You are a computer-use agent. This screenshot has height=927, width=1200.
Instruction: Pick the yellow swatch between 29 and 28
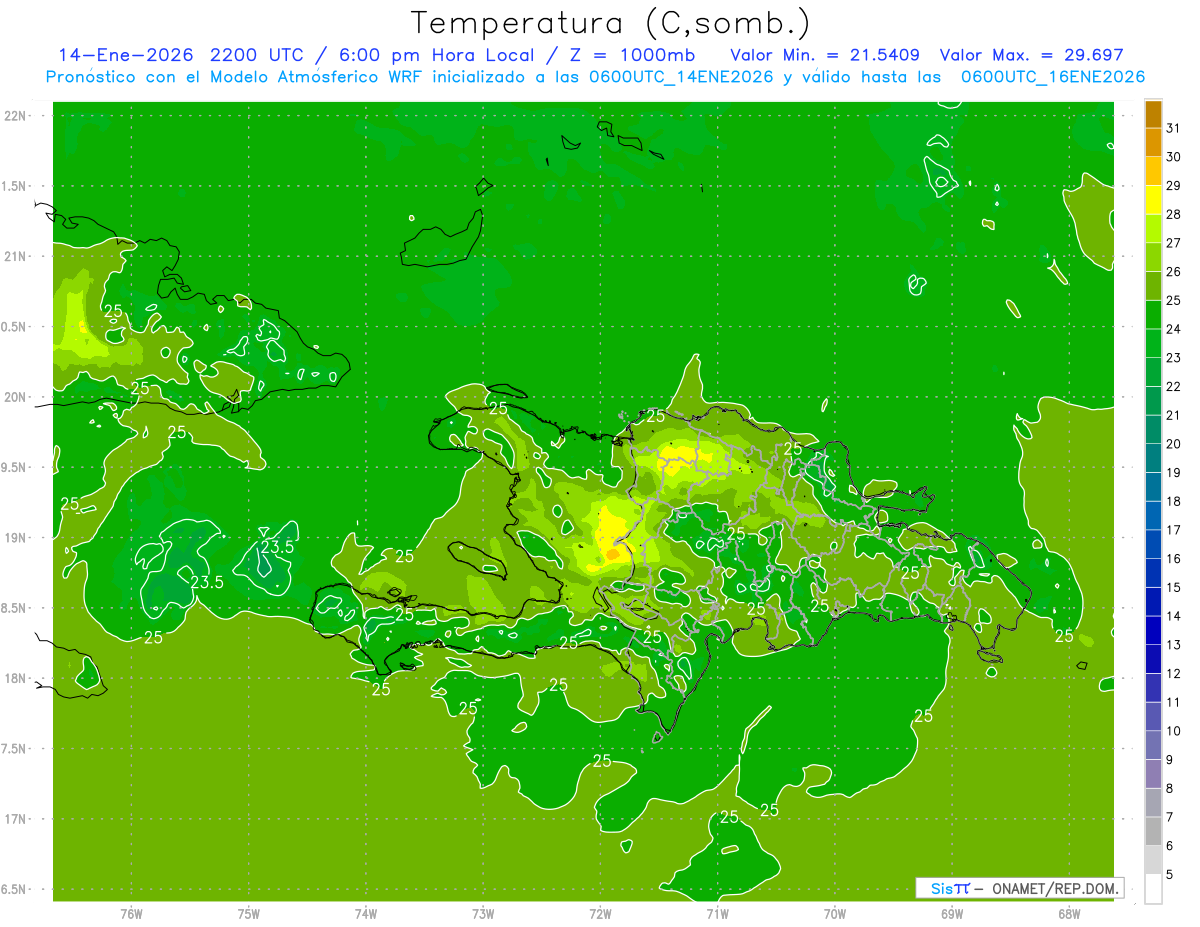click(1153, 200)
